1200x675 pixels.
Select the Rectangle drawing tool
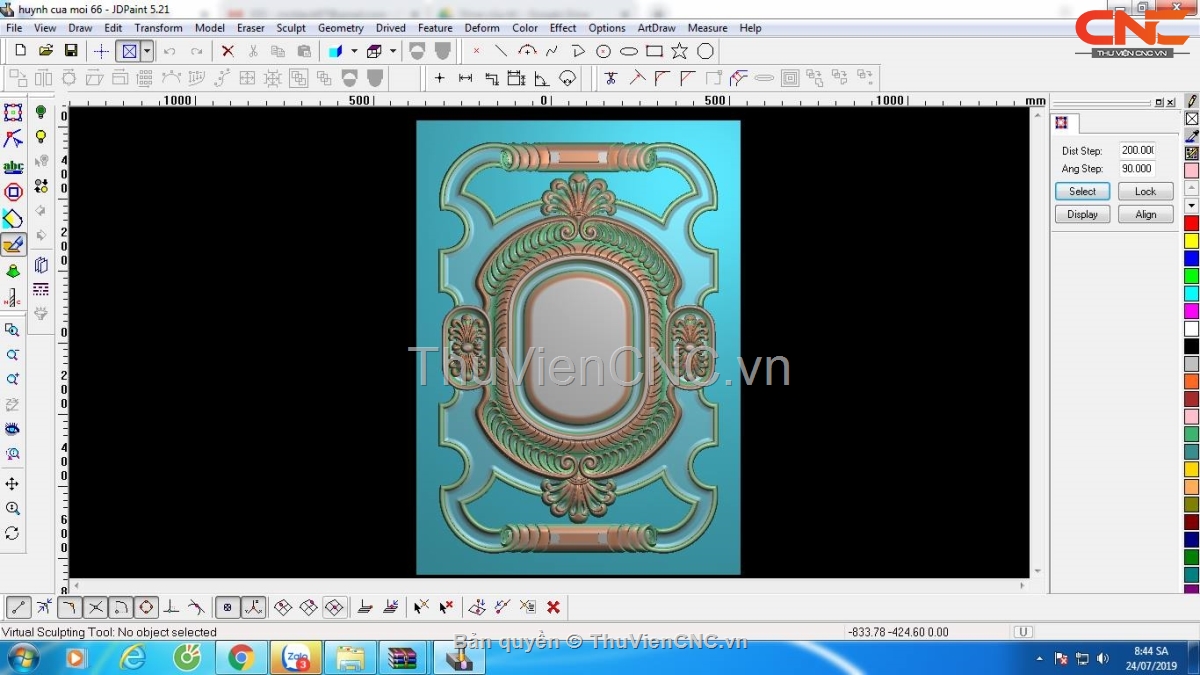(x=654, y=51)
